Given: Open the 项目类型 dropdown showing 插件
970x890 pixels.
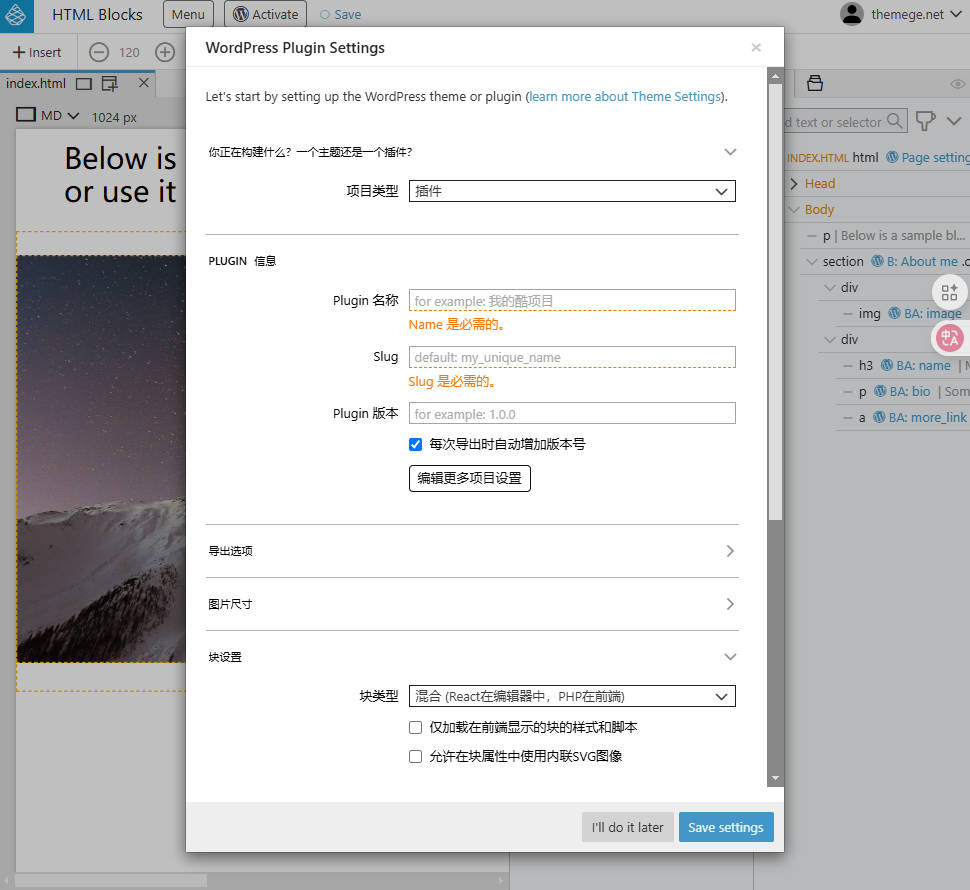Looking at the screenshot, I should coord(572,191).
